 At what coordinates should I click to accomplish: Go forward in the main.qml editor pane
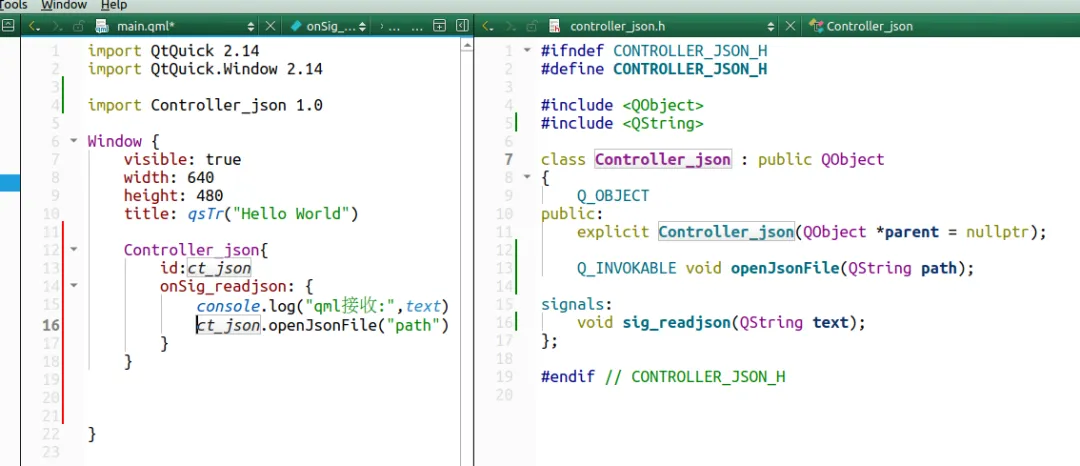59,26
